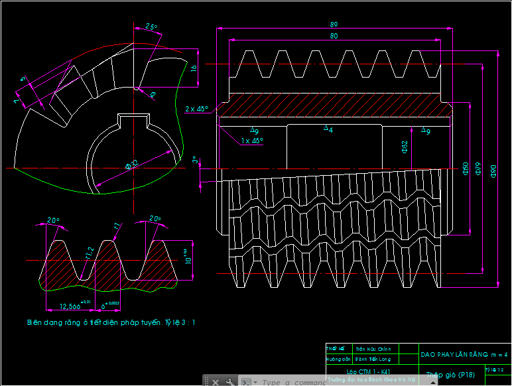Viewport: 512px width, 386px height.
Task: Select the Φ52 inner diameter dimension
Action: 405,147
